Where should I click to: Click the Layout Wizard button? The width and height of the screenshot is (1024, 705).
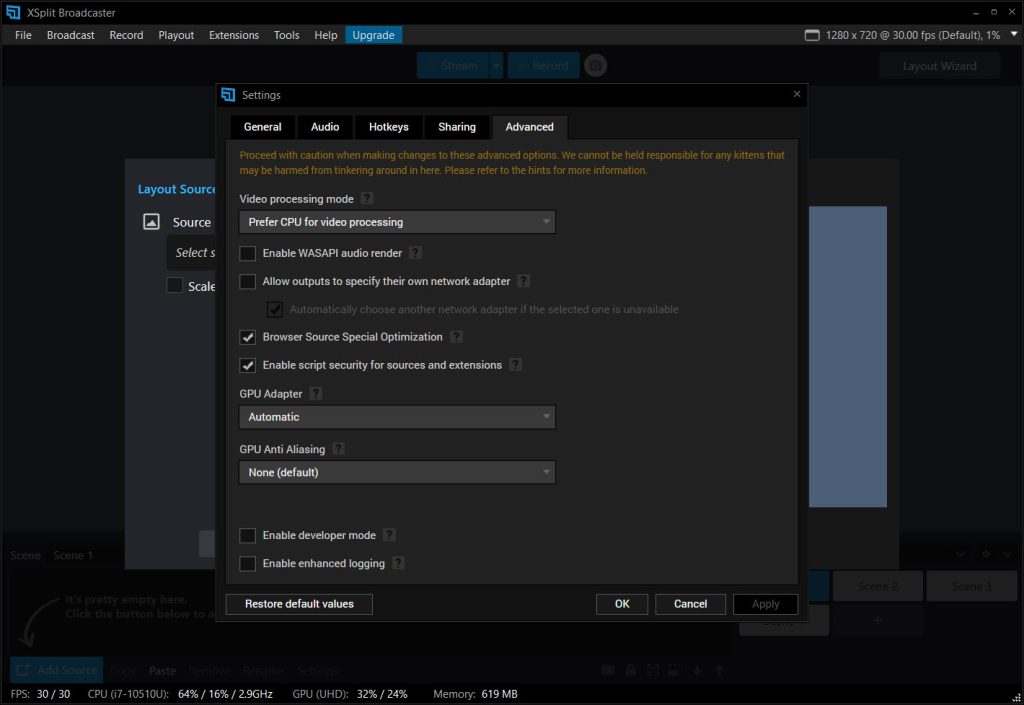pos(939,66)
